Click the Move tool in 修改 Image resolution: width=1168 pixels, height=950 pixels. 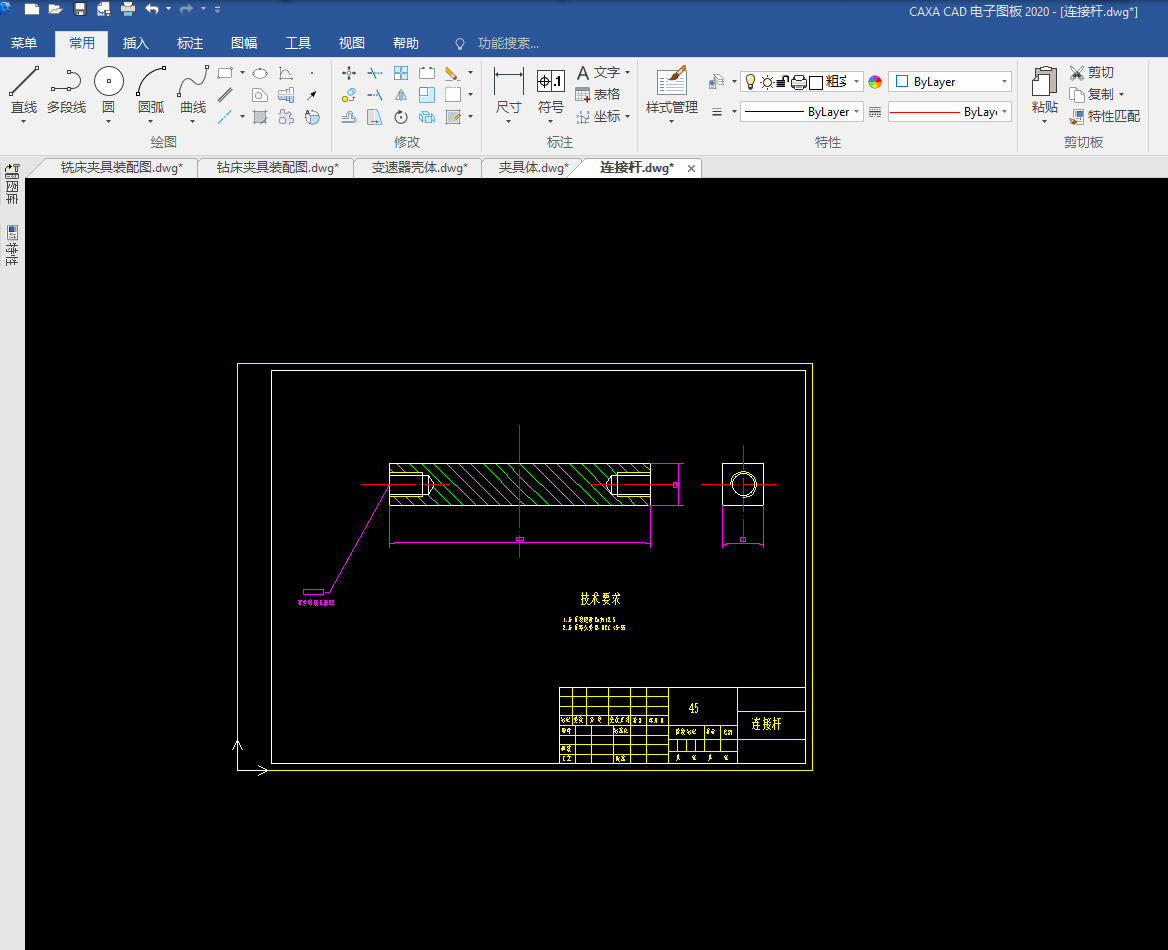(349, 73)
